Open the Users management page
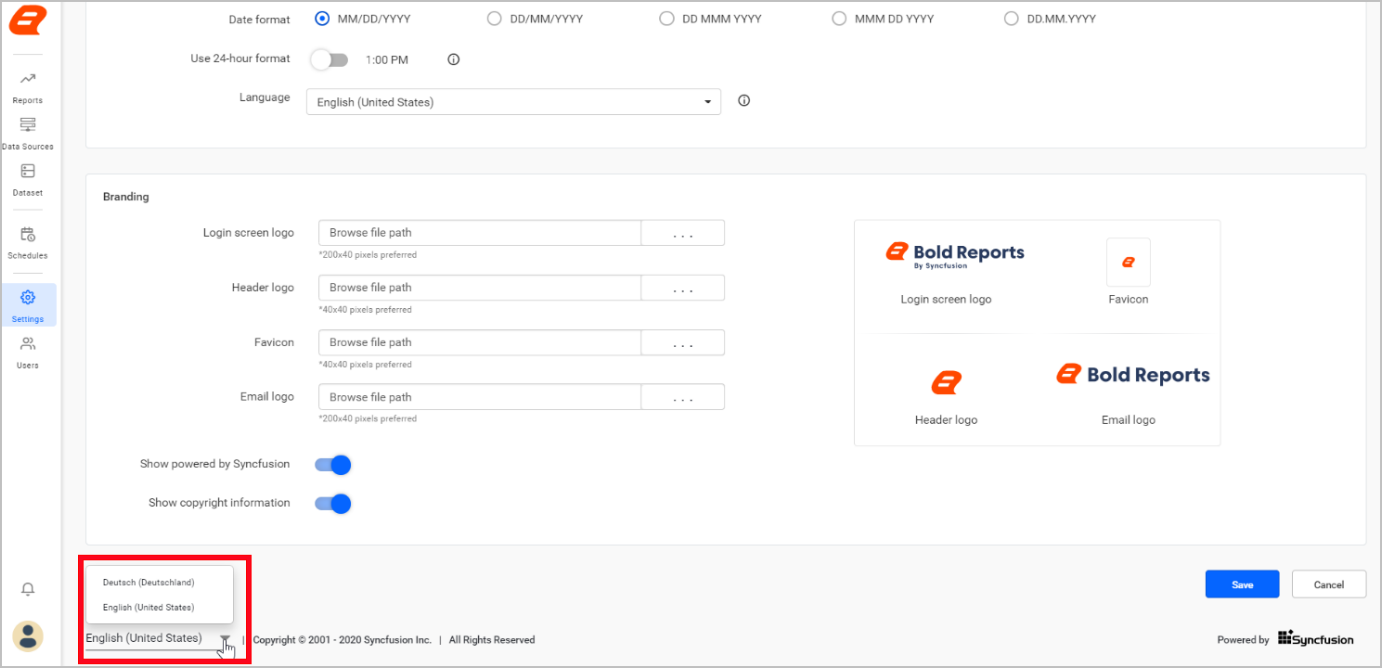The image size is (1382, 668). tap(27, 351)
